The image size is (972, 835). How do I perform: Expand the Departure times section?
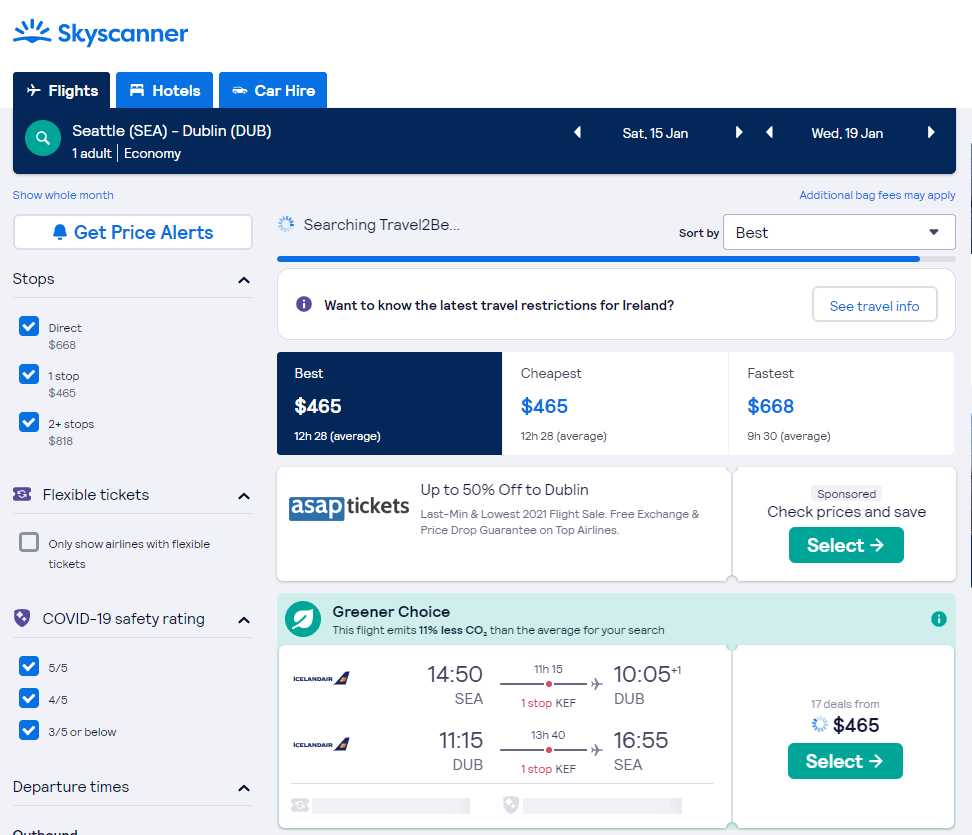[243, 788]
